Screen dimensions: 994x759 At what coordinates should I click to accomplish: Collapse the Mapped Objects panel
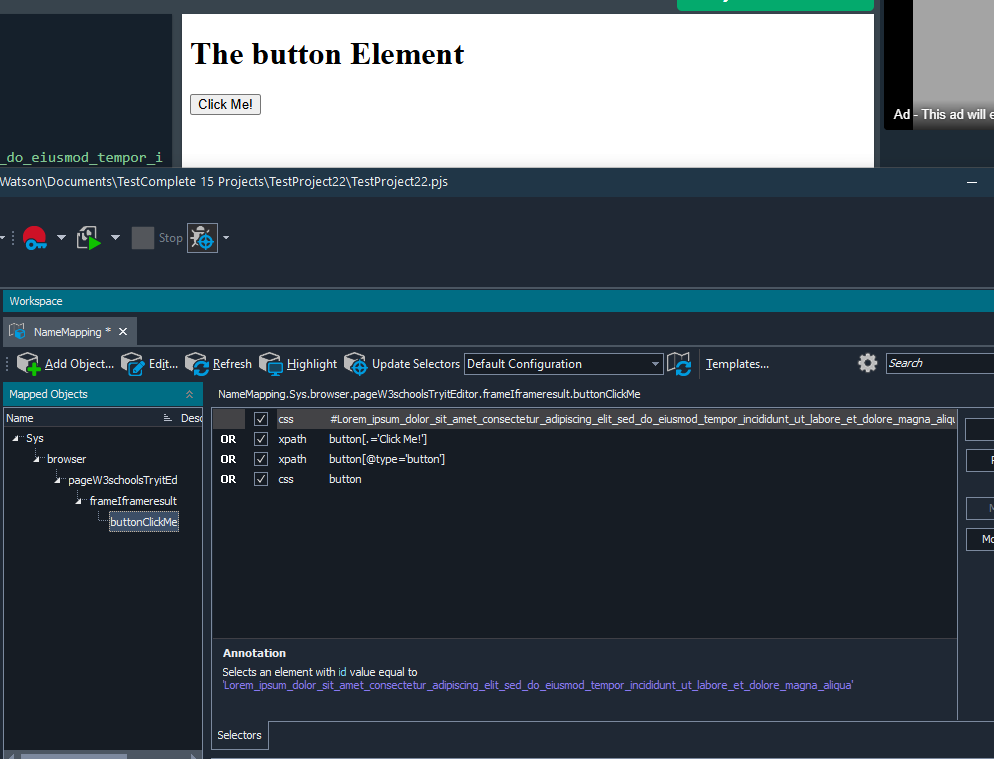[x=189, y=395]
